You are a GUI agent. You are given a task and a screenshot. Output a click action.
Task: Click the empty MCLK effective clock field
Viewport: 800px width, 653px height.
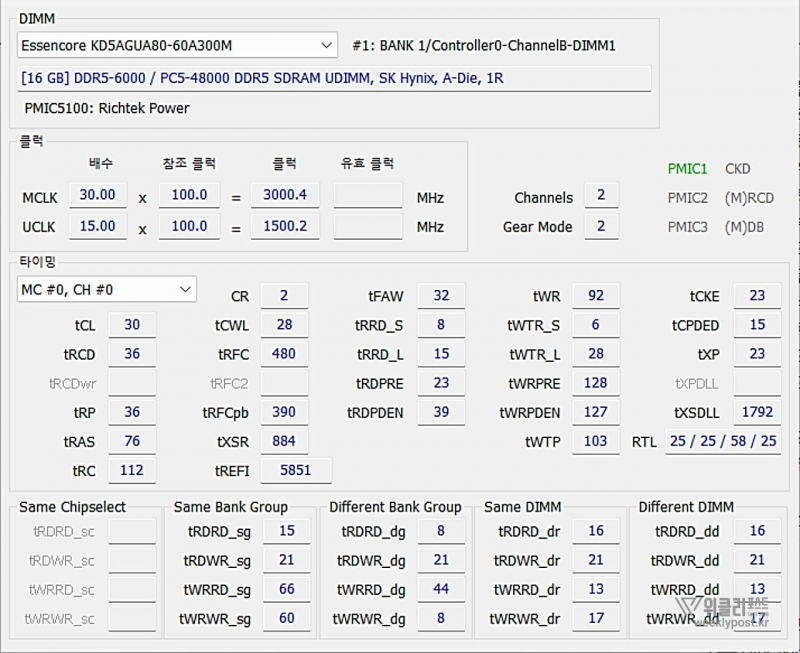click(x=368, y=195)
